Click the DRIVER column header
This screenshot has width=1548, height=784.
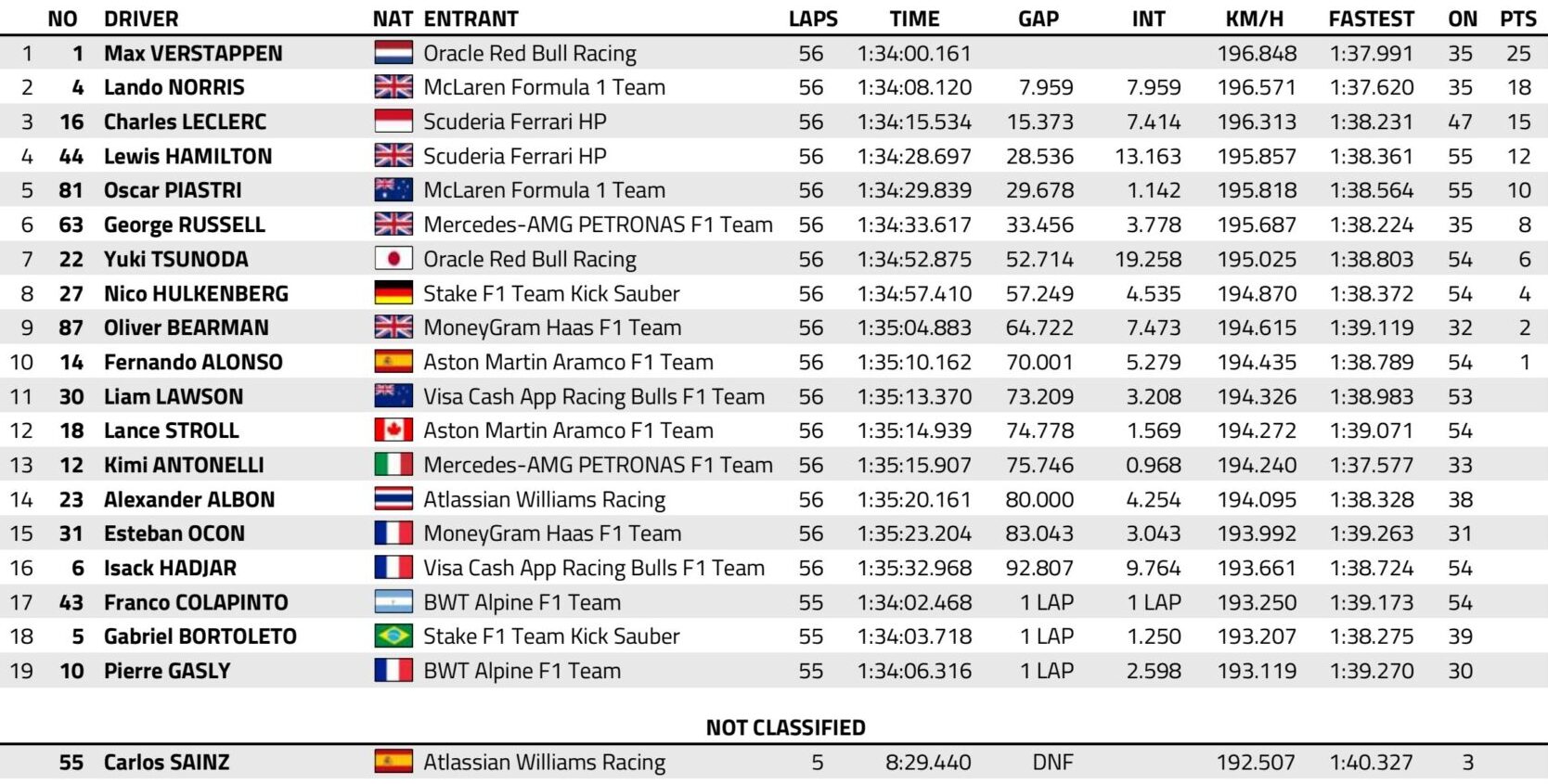141,19
